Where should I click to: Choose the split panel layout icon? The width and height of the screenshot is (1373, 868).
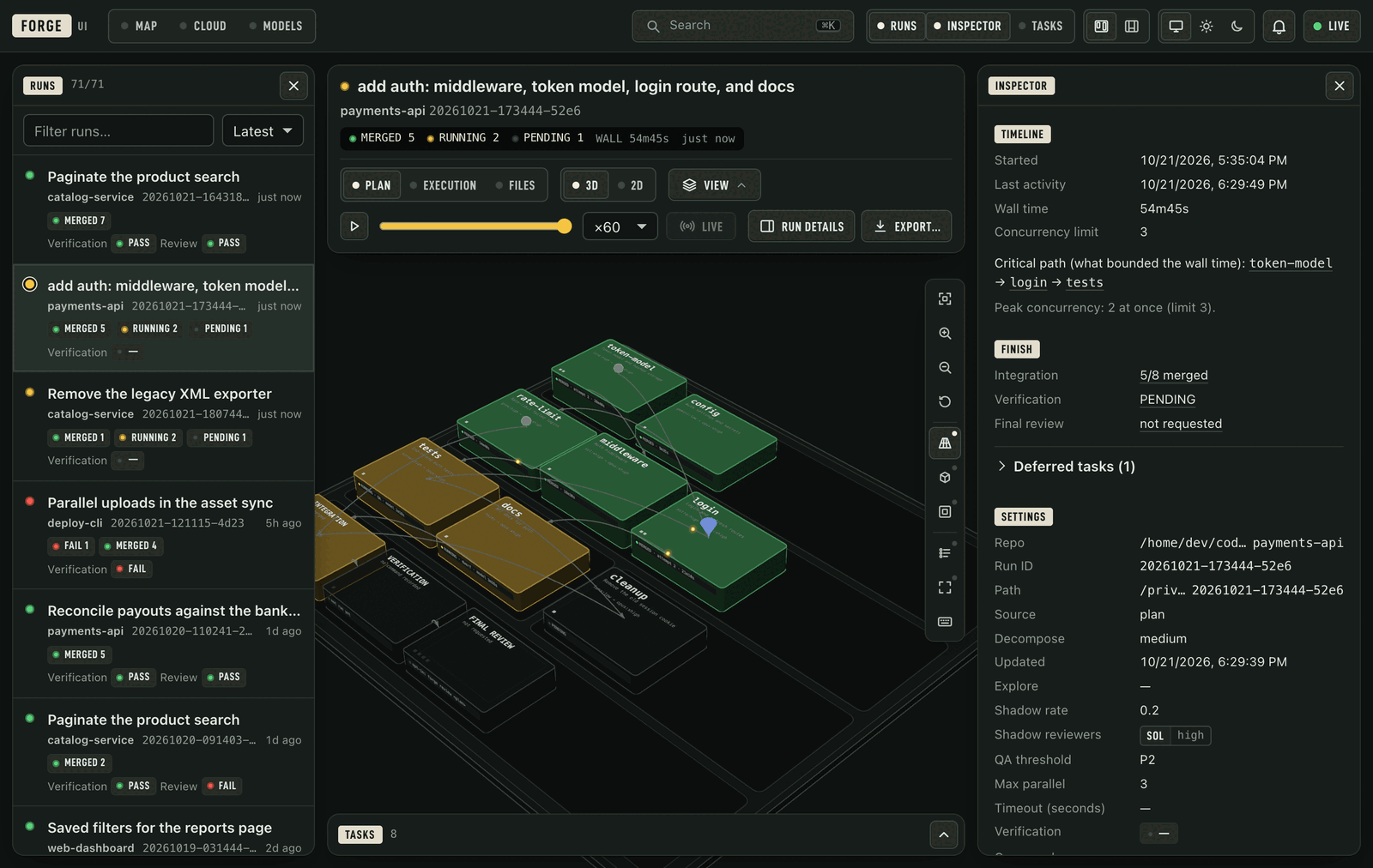(x=1132, y=27)
